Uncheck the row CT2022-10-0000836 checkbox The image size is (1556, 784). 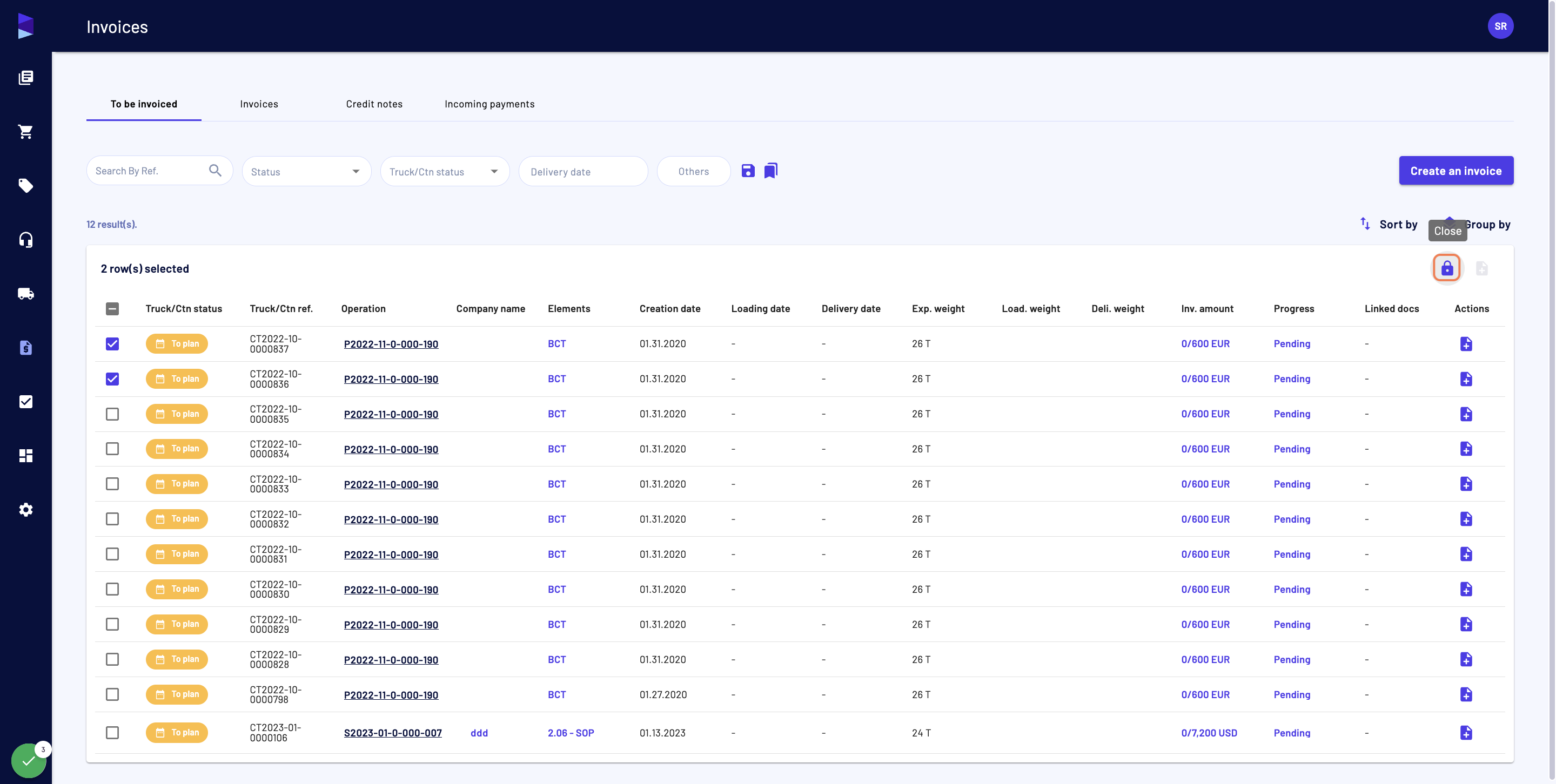[x=112, y=379]
